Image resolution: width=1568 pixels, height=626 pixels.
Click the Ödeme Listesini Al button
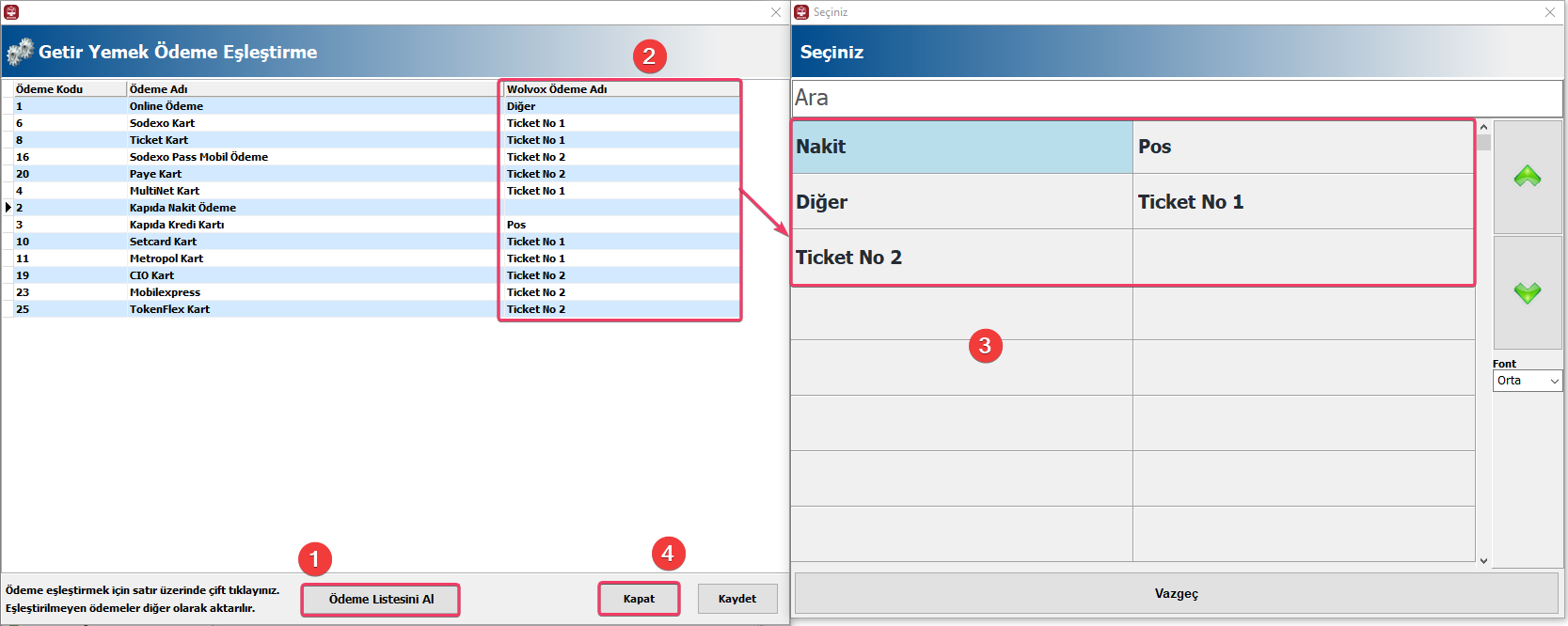(381, 599)
